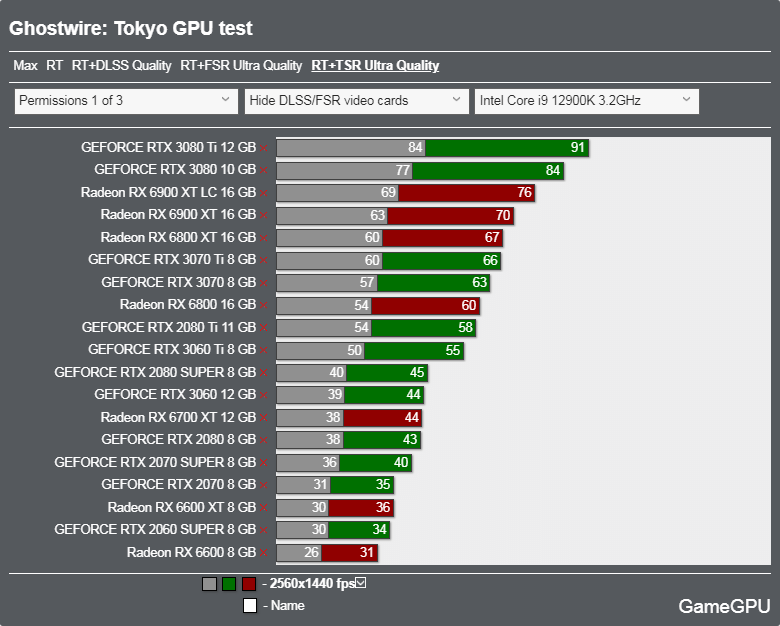Click the red X beside Radeon RX 6900 XT 16 GB

click(x=264, y=215)
